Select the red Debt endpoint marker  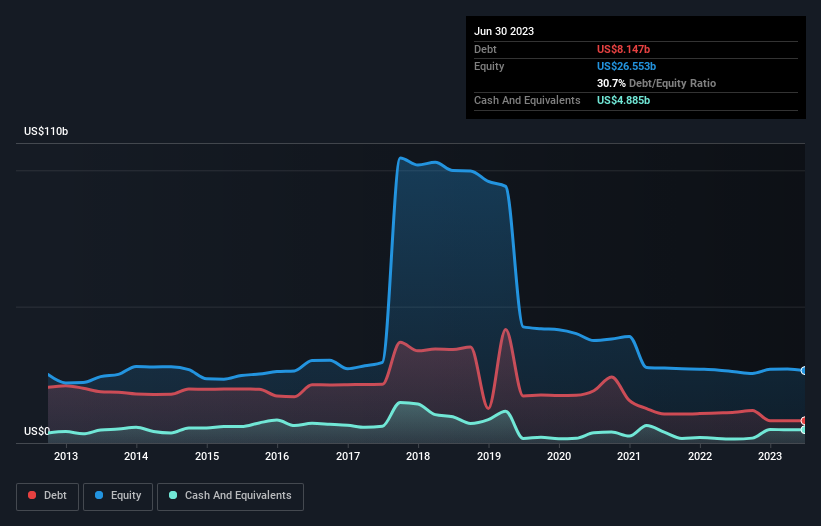tap(804, 421)
